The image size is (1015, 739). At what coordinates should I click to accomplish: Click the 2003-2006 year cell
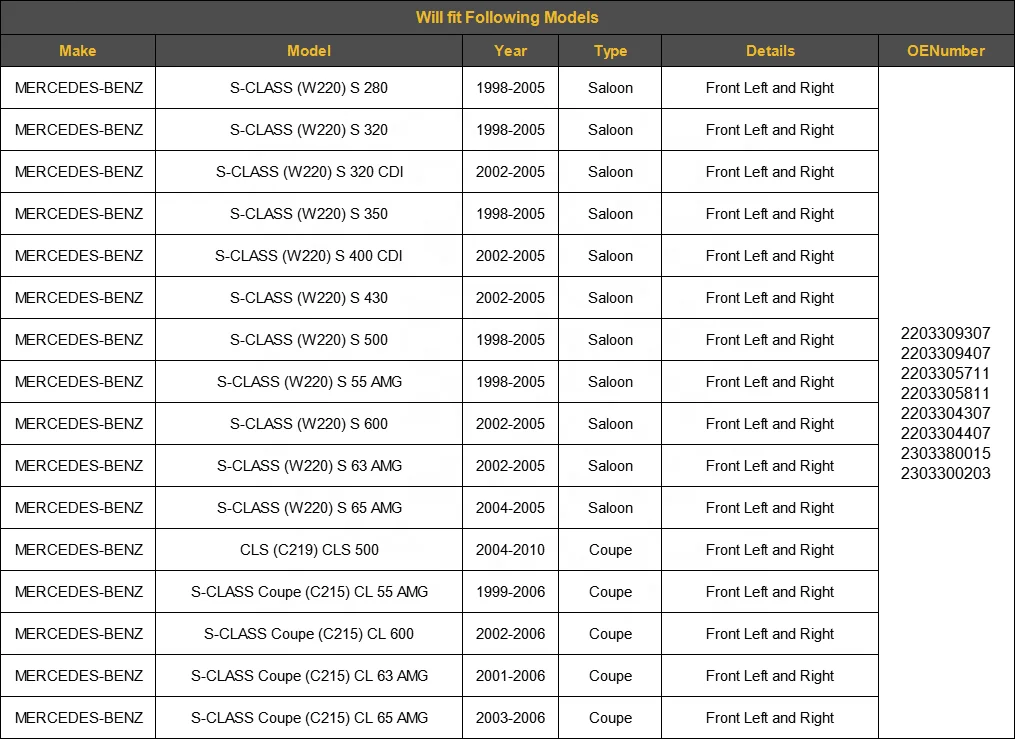pos(510,718)
